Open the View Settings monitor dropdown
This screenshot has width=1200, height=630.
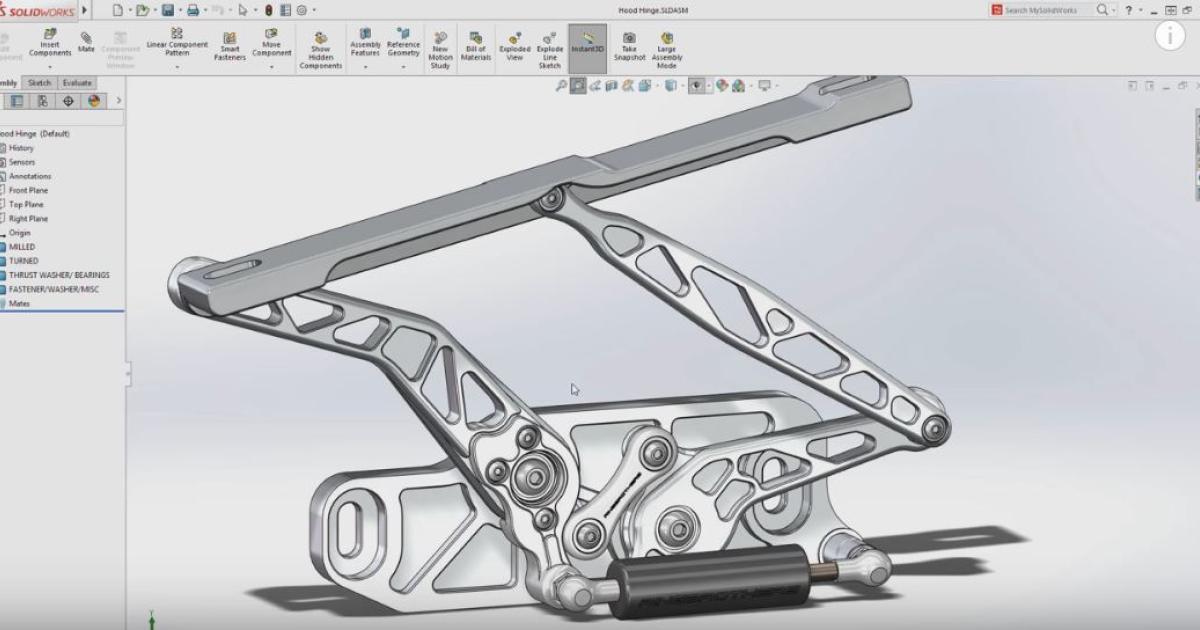766,86
